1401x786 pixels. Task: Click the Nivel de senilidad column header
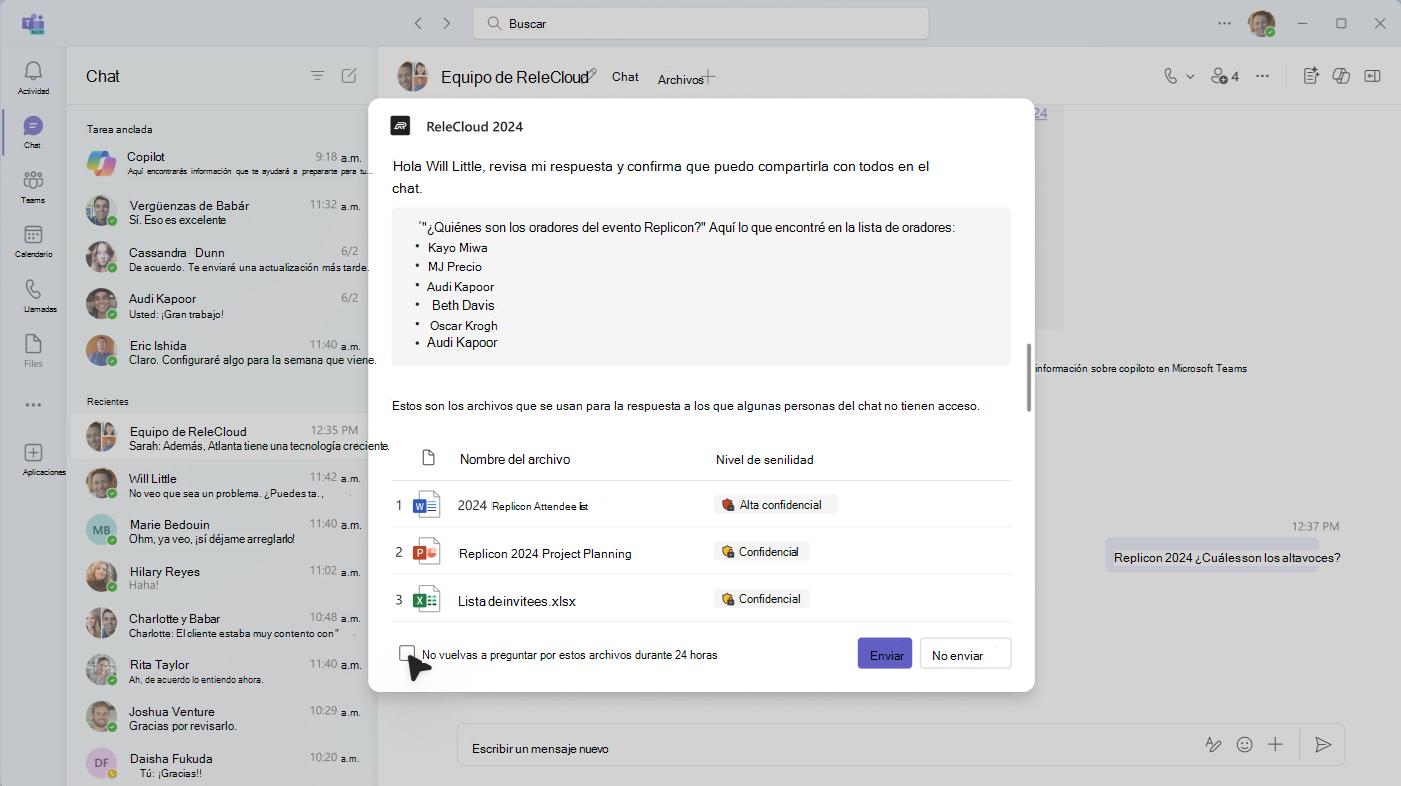pos(765,460)
